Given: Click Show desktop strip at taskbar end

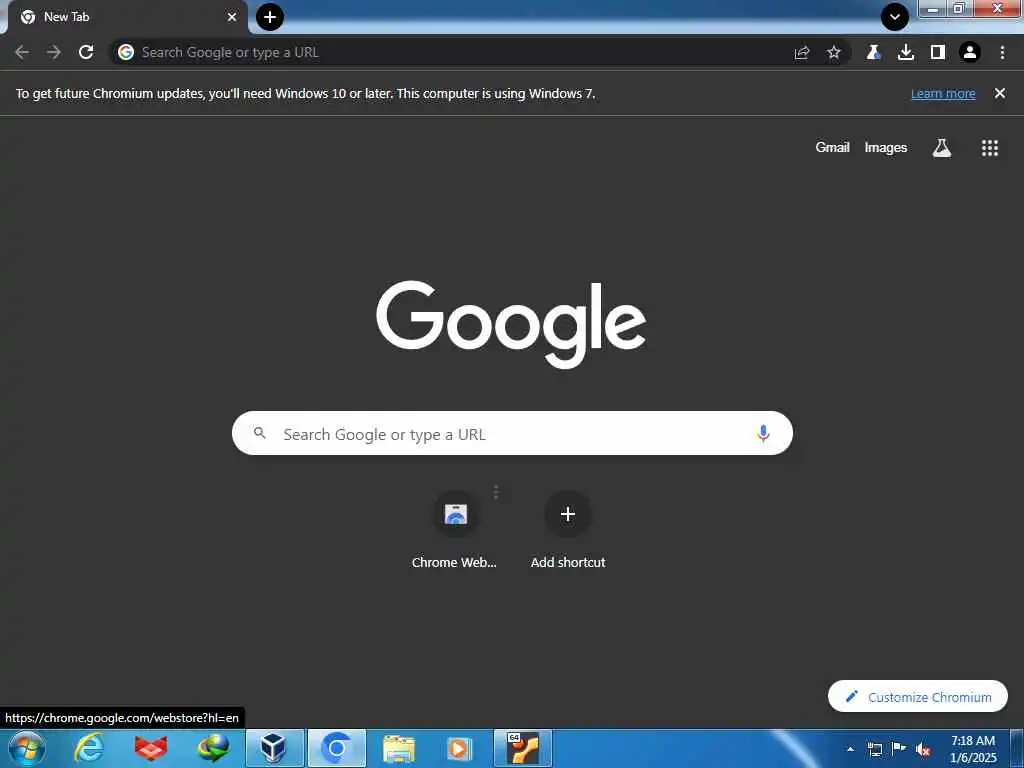Looking at the screenshot, I should [1017, 749].
